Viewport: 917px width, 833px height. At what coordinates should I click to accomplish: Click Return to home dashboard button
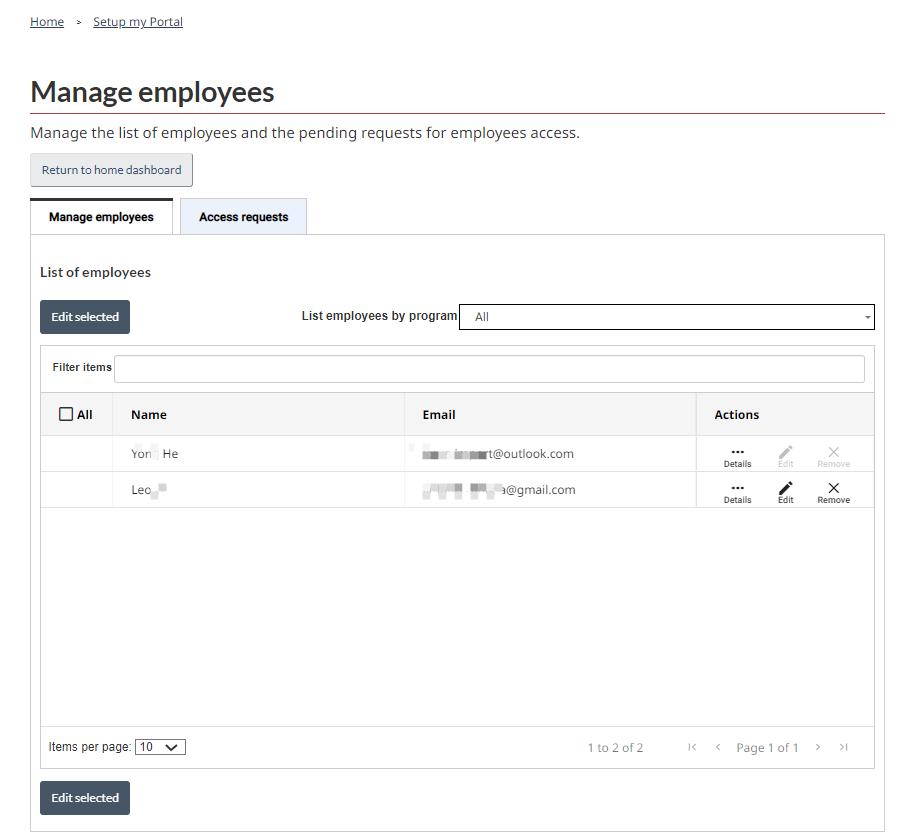[111, 170]
